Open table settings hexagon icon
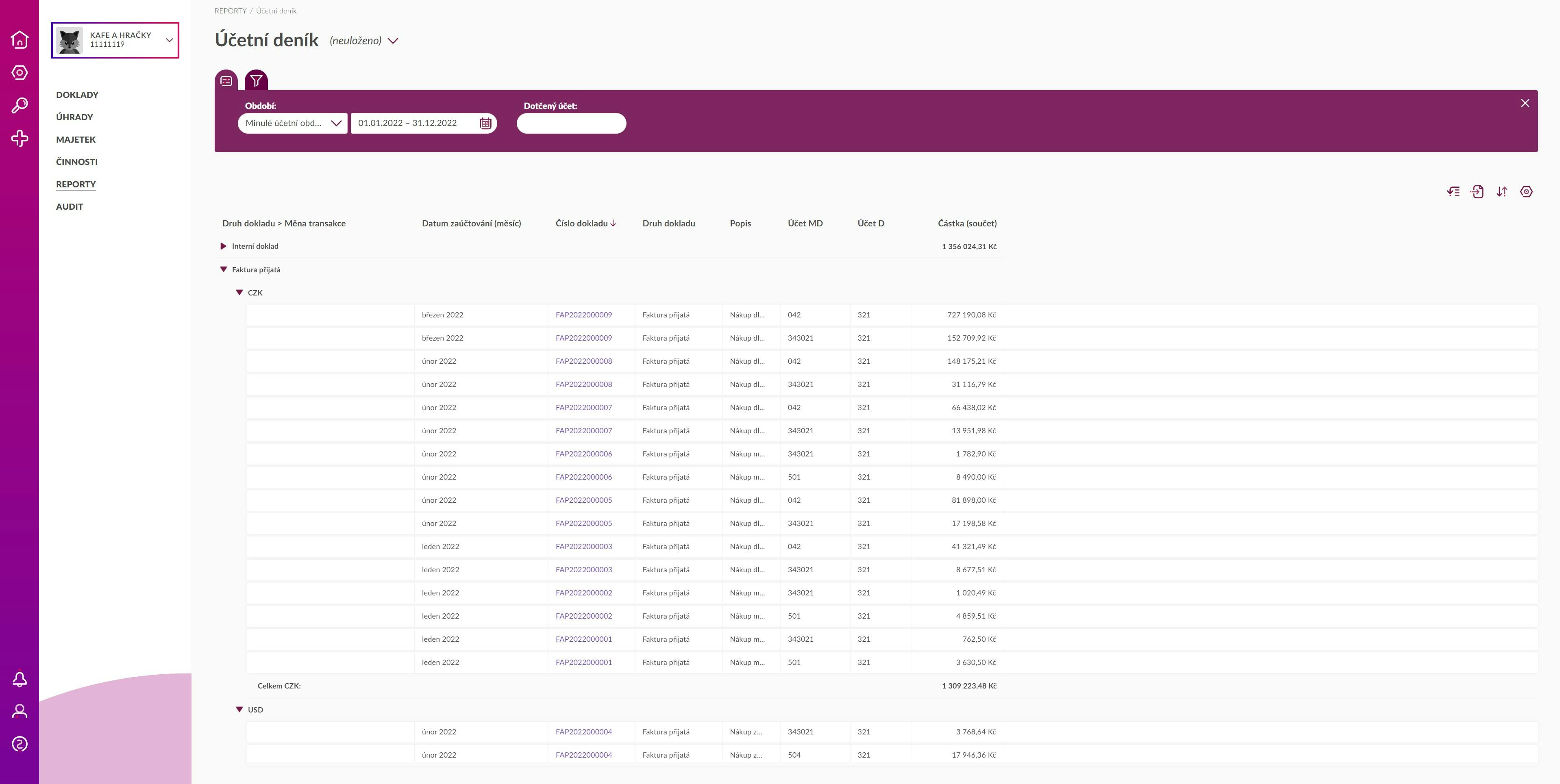 (x=1526, y=192)
